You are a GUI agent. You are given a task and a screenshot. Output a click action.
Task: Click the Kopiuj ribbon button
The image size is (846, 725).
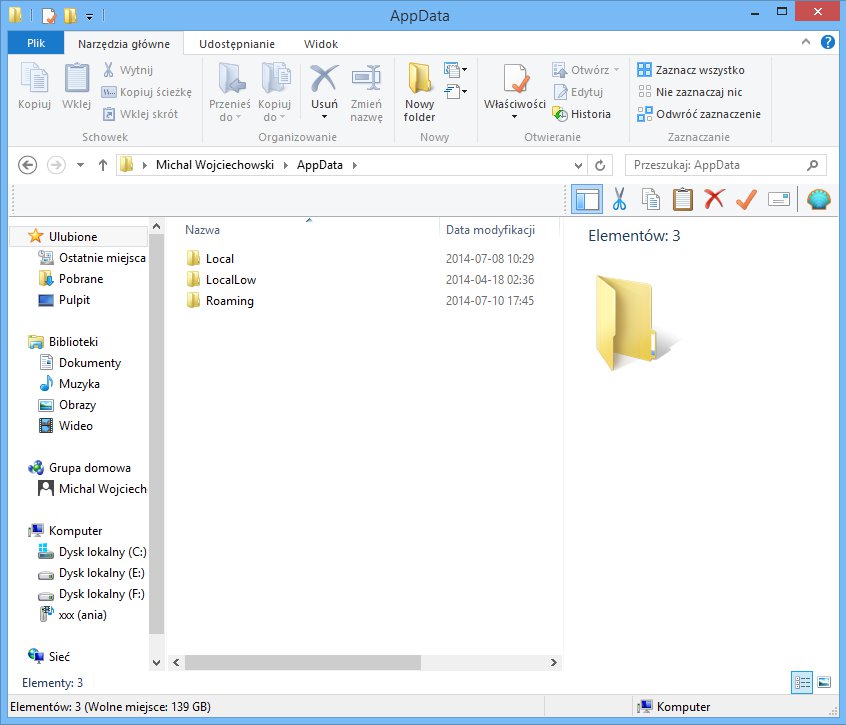pyautogui.click(x=35, y=86)
